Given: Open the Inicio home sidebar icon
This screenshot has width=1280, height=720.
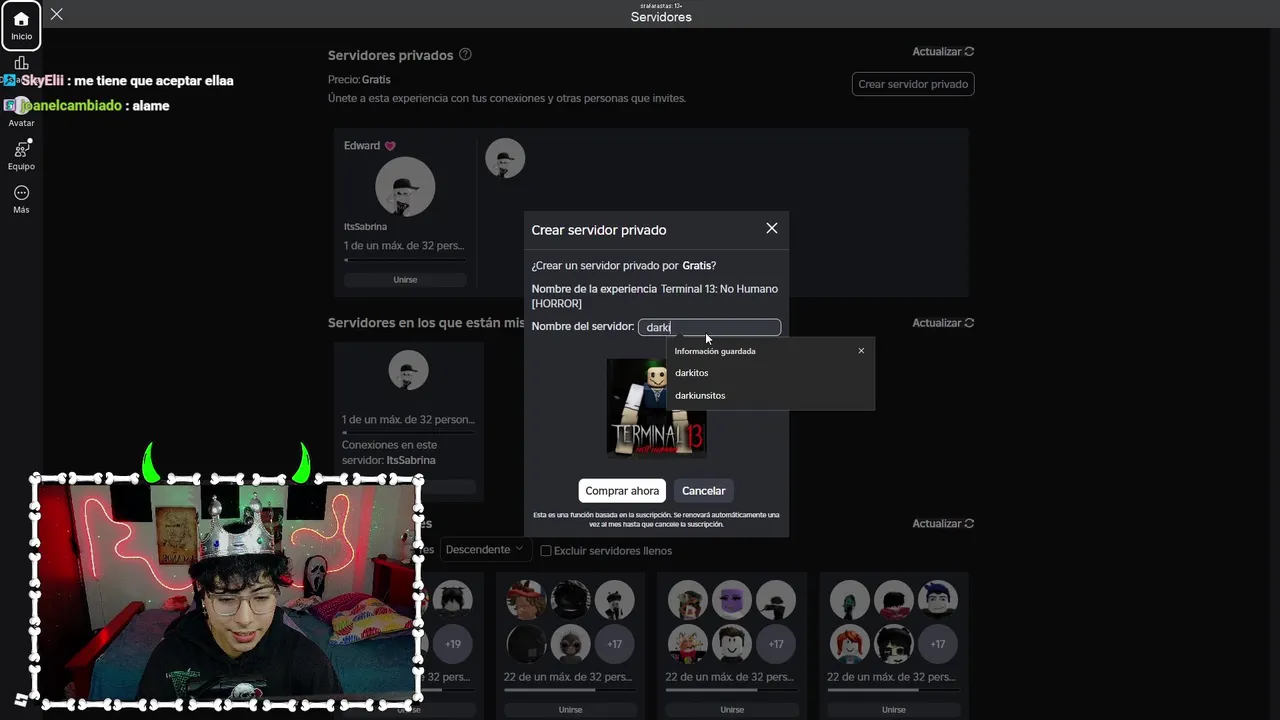Looking at the screenshot, I should [21, 26].
